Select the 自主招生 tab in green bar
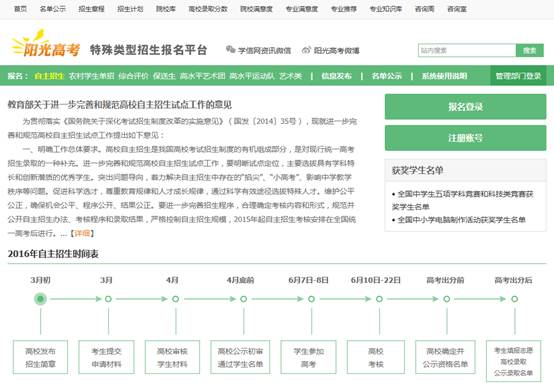The height and width of the screenshot is (383, 554). tap(49, 76)
